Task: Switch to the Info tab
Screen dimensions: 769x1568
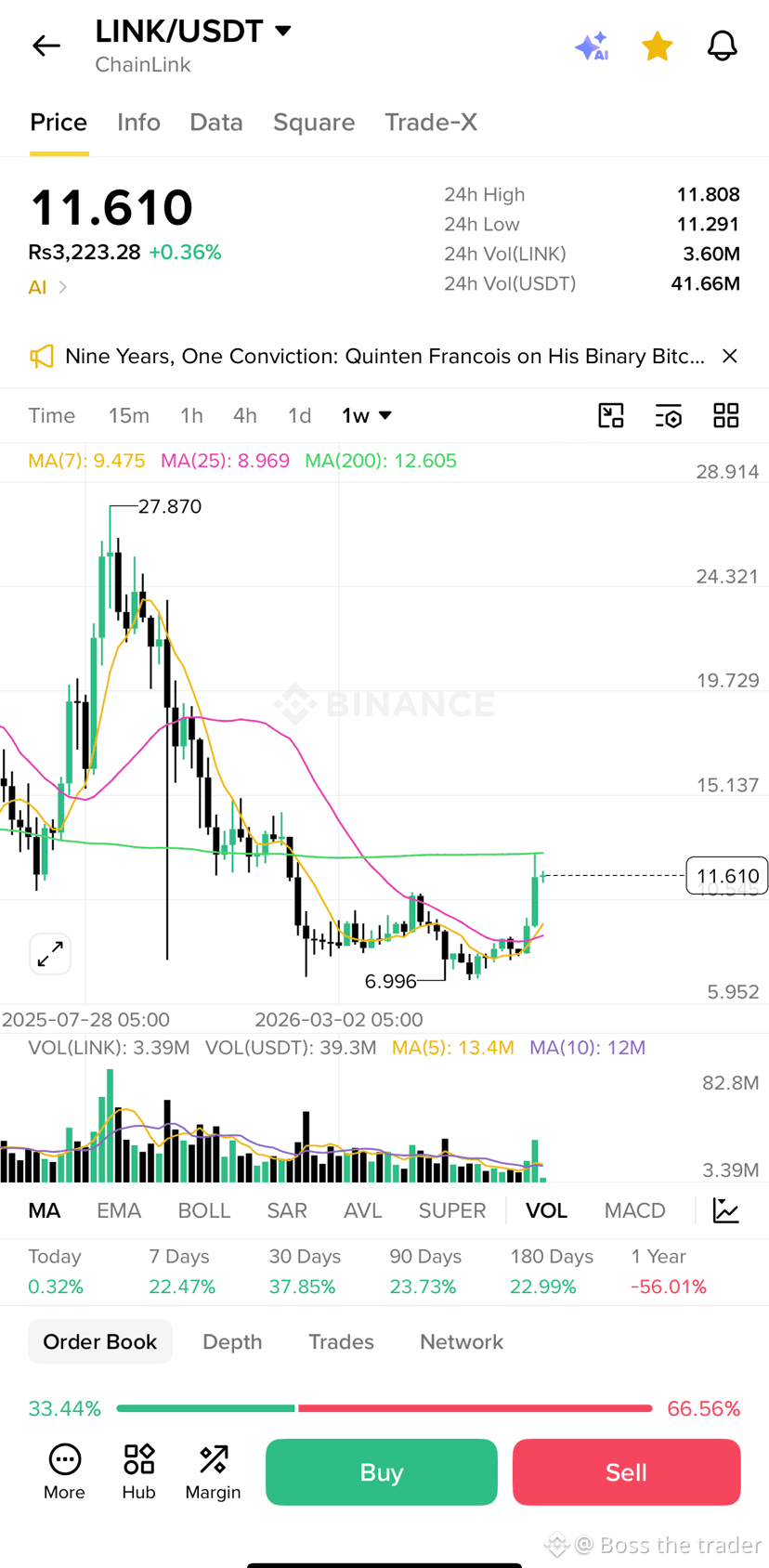Action: pos(138,123)
